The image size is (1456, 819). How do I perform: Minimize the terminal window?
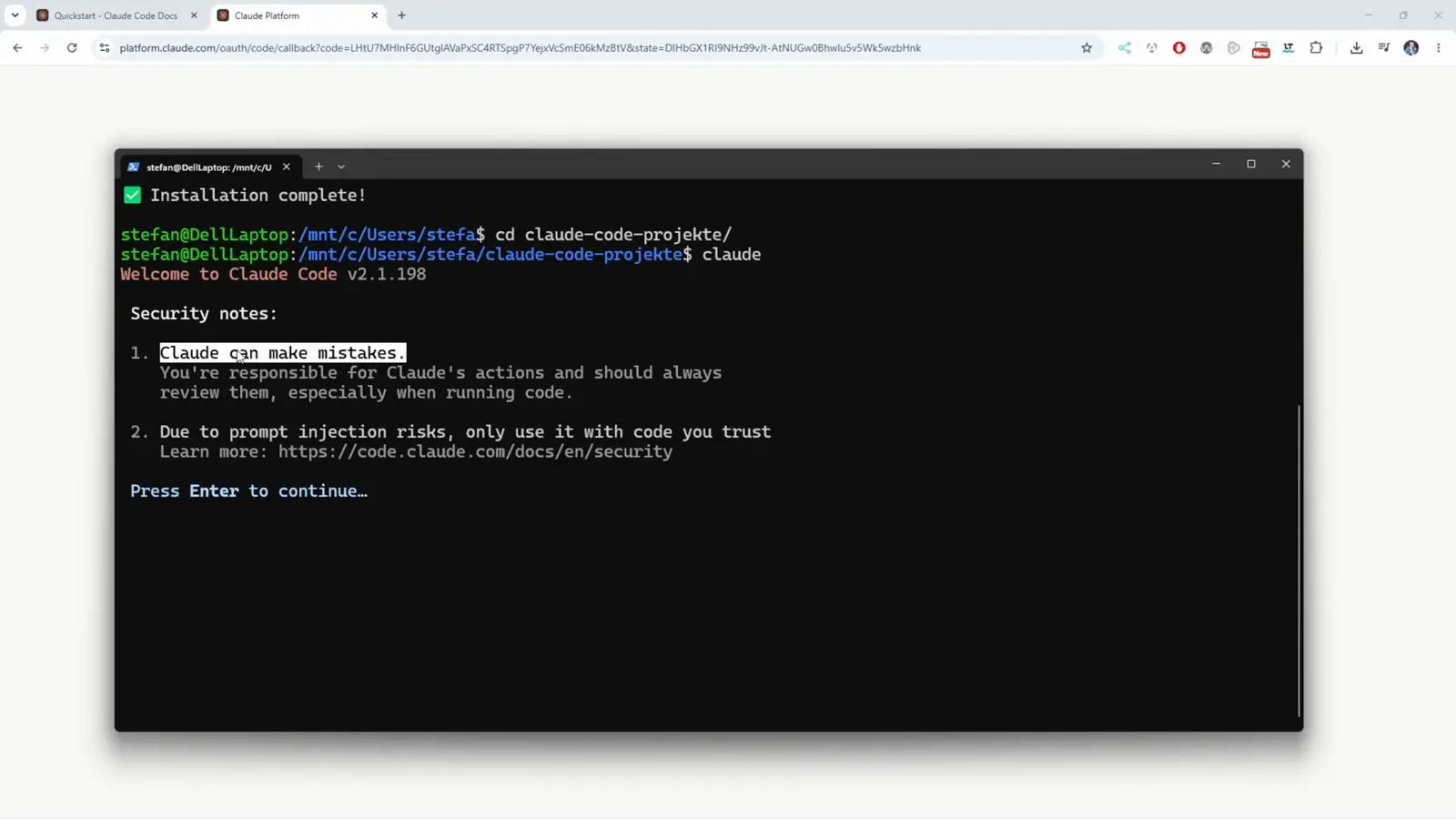(x=1216, y=164)
